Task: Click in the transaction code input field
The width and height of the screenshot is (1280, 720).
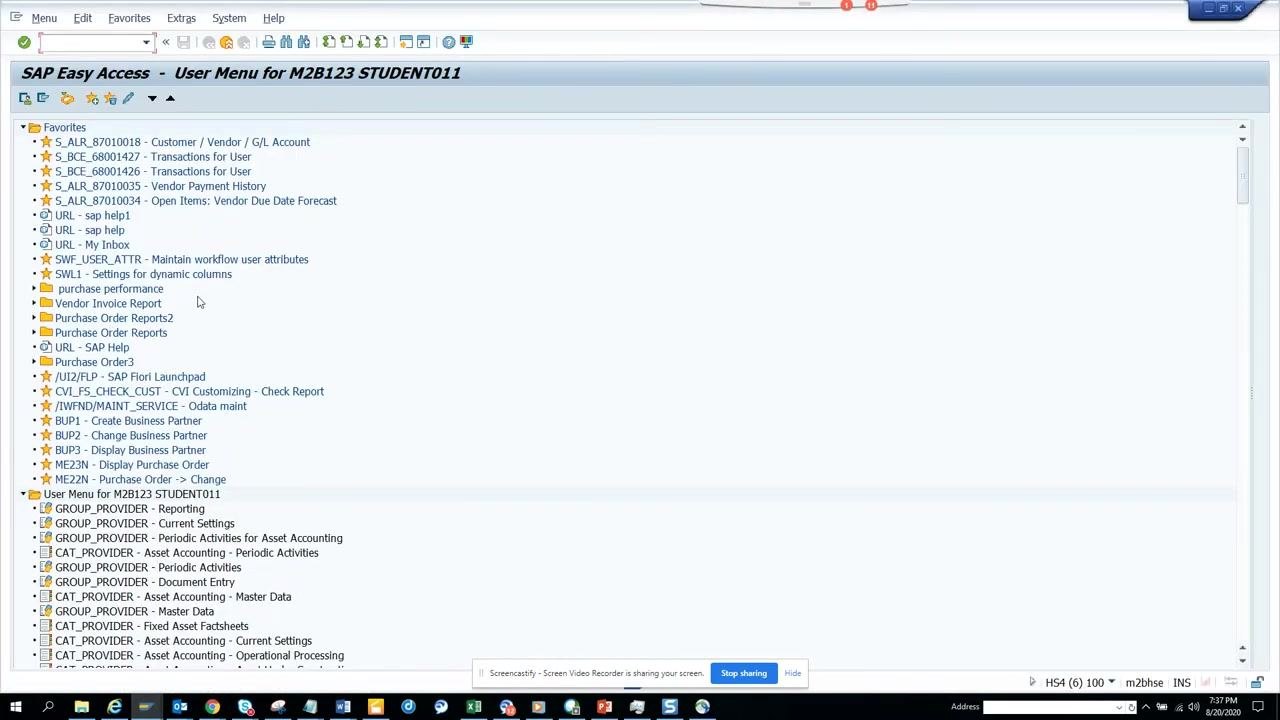Action: pos(90,42)
